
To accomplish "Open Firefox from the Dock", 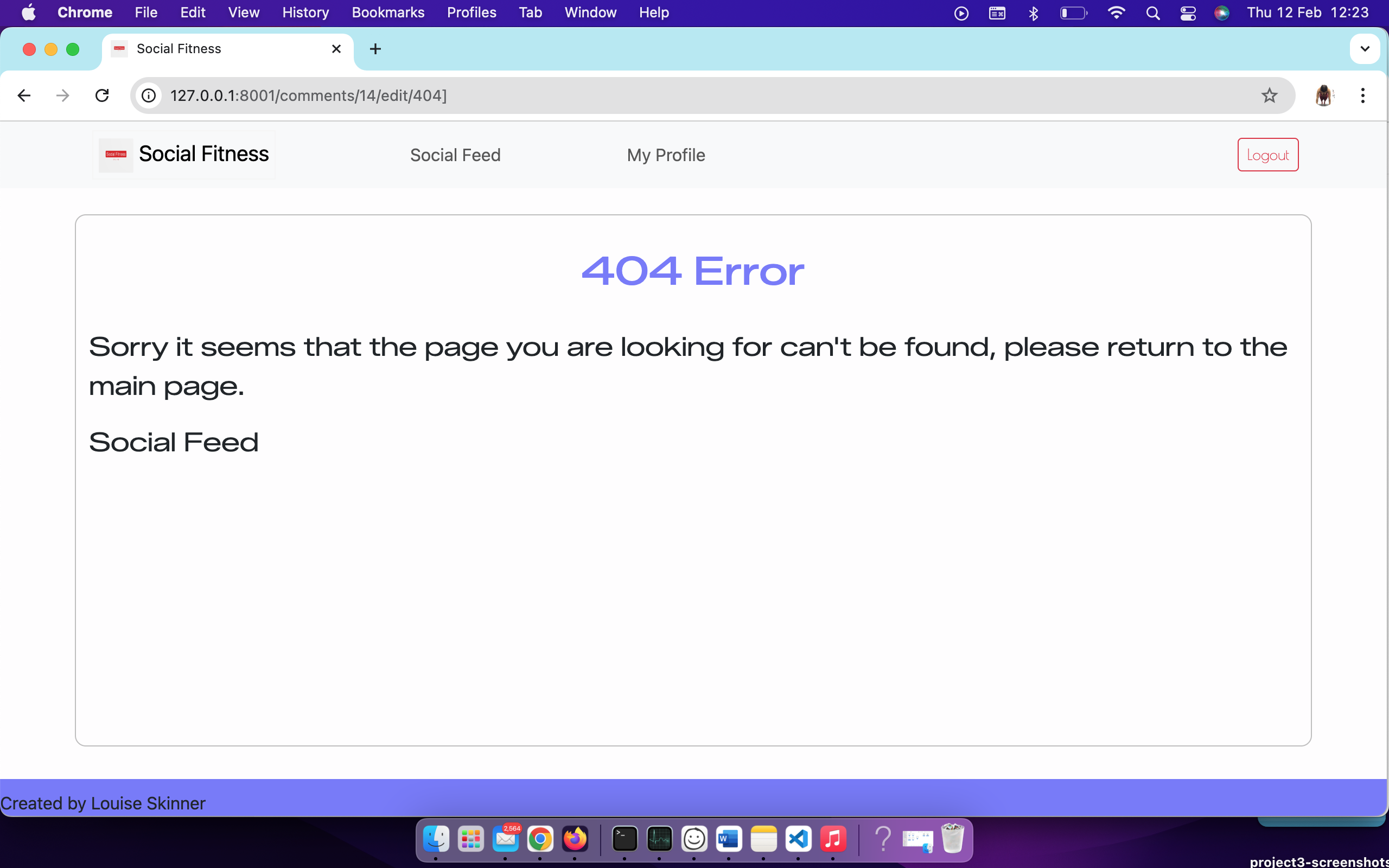I will (575, 839).
